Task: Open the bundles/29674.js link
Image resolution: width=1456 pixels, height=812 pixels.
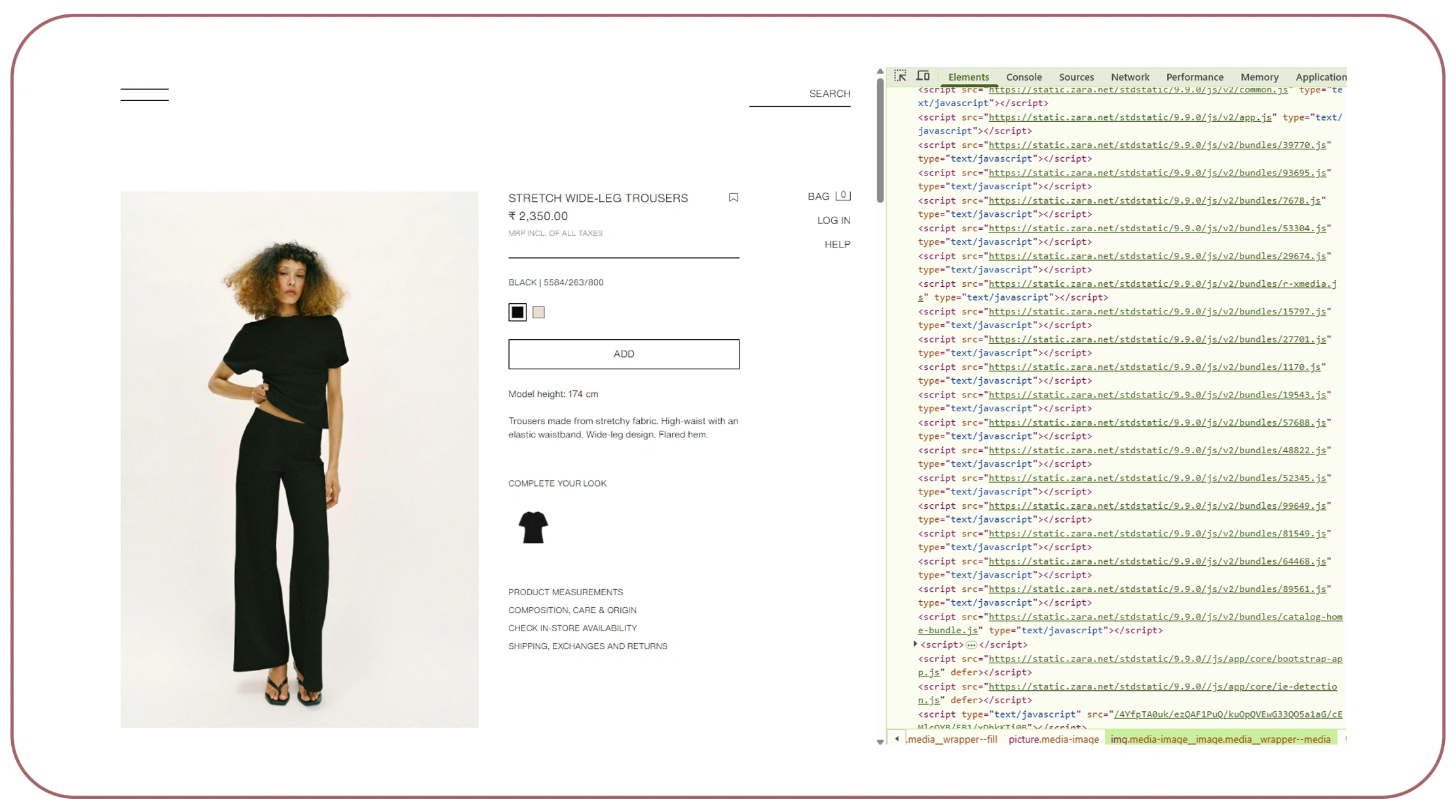Action: [x=1157, y=257]
